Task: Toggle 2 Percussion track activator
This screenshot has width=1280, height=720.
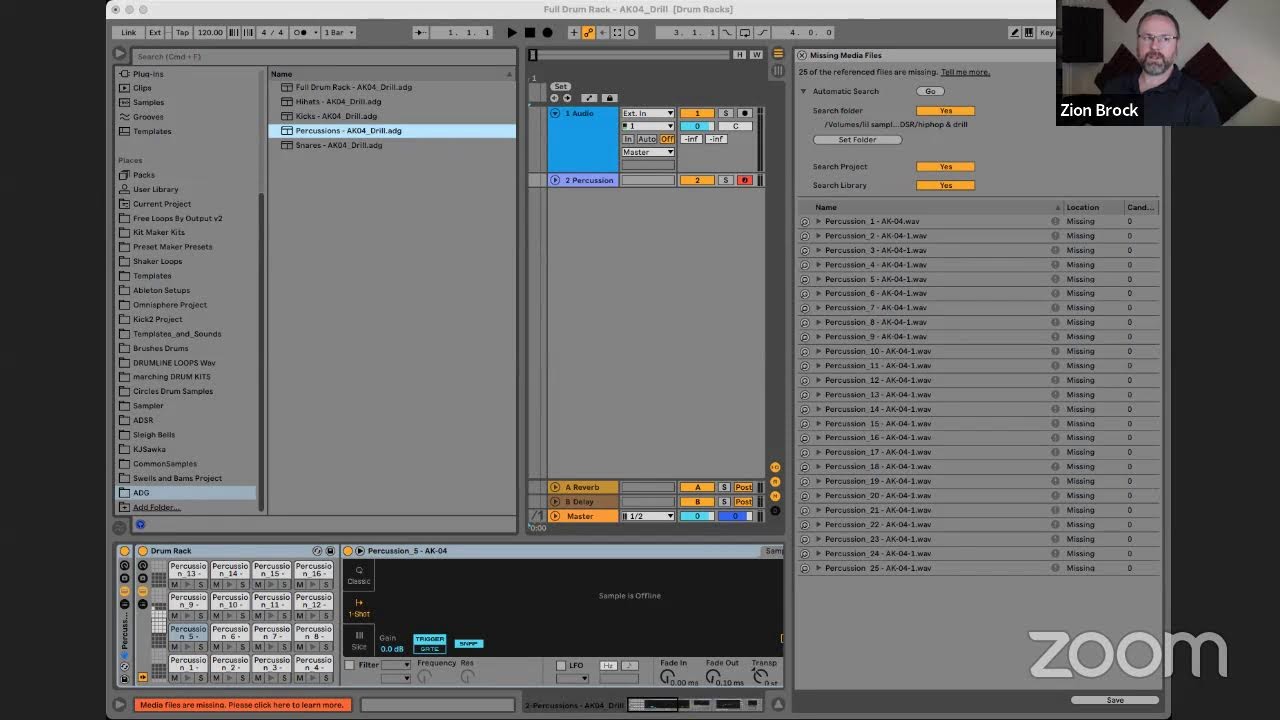Action: click(697, 180)
